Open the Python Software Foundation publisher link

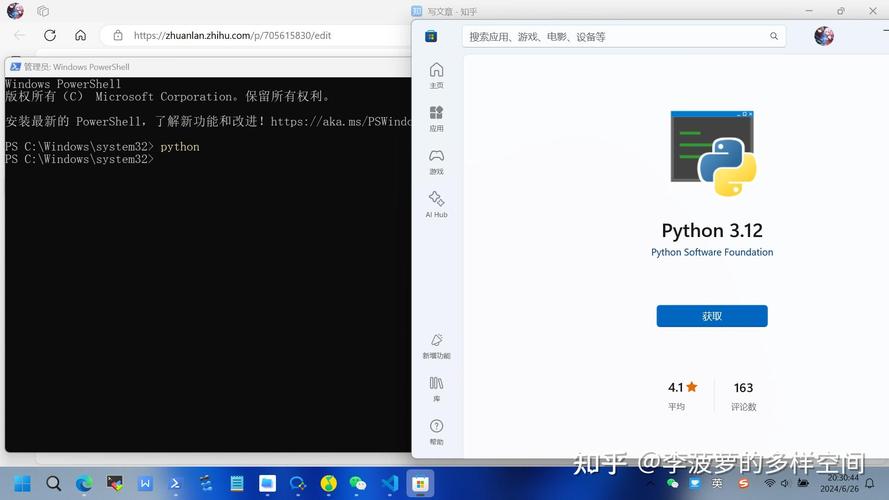pyautogui.click(x=712, y=252)
